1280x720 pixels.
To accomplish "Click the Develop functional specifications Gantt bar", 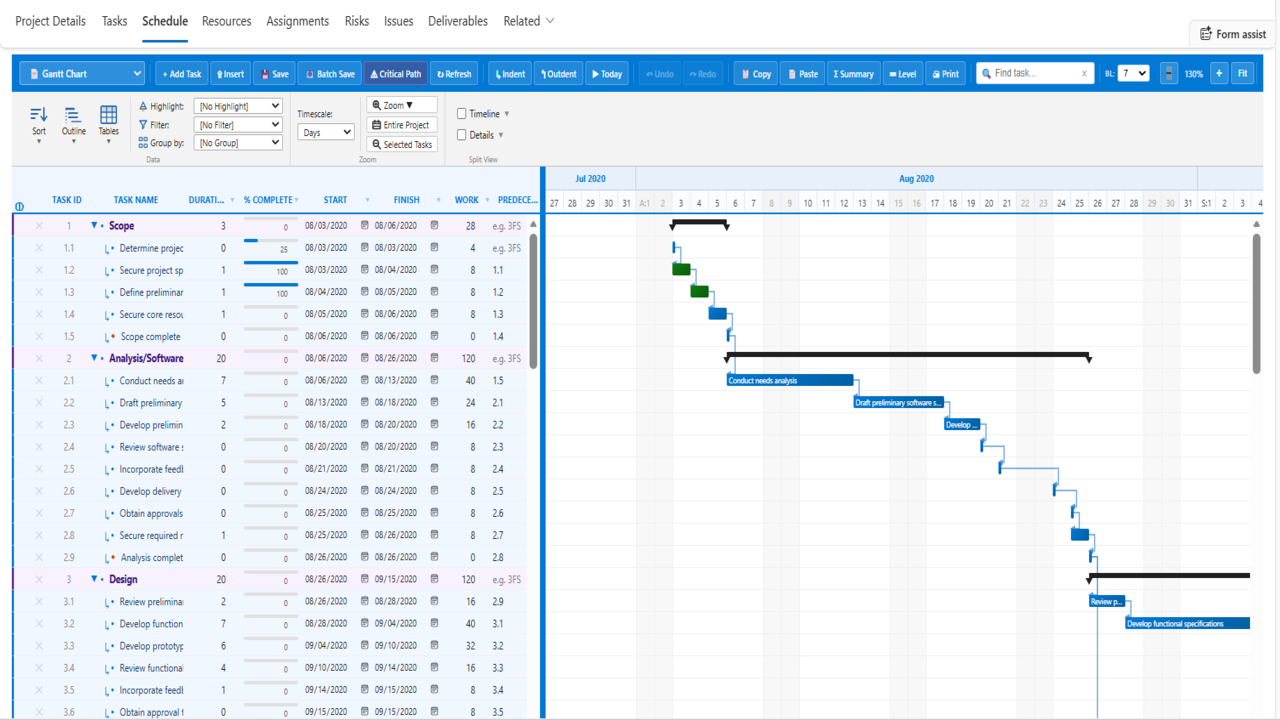I will [1188, 623].
